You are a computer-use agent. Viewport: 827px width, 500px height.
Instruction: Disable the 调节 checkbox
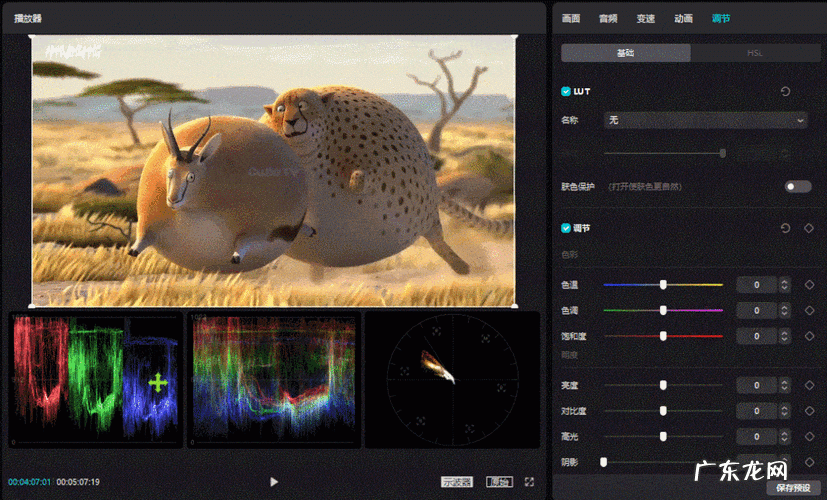pyautogui.click(x=566, y=228)
